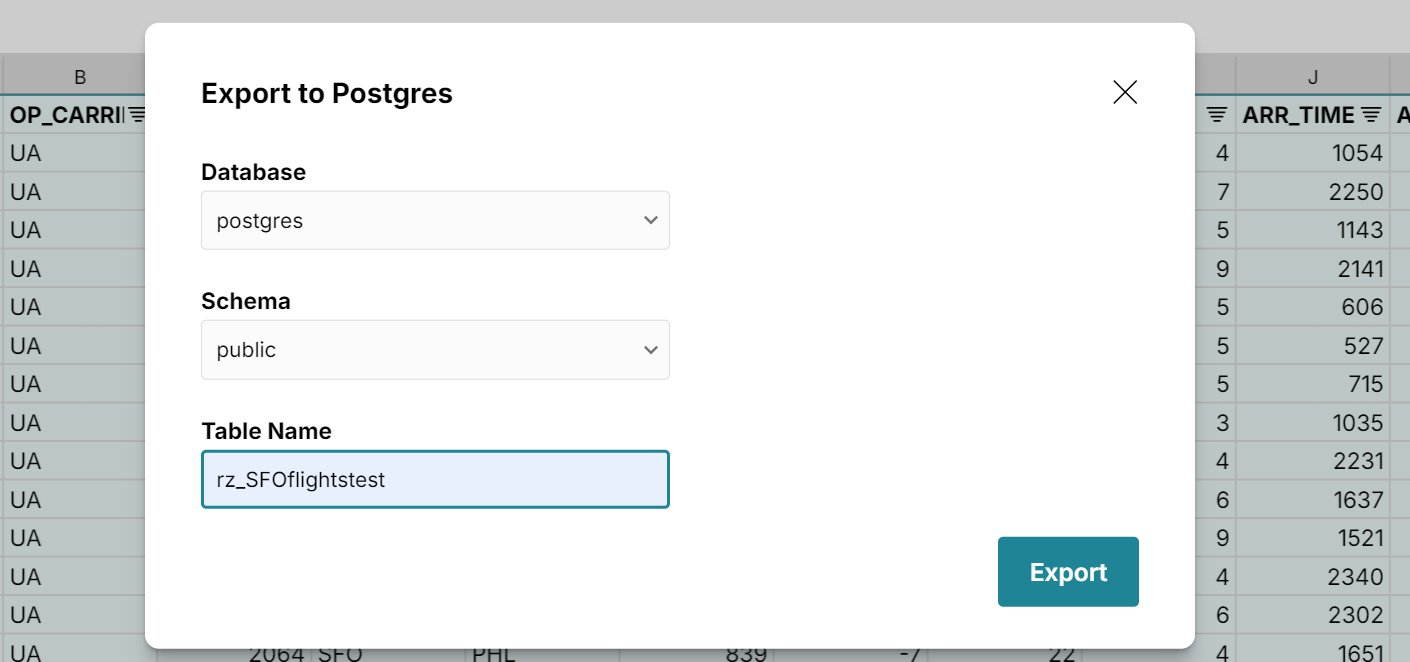Image resolution: width=1410 pixels, height=662 pixels.
Task: Open filter menu for OP_CARRIER column
Action: point(138,114)
